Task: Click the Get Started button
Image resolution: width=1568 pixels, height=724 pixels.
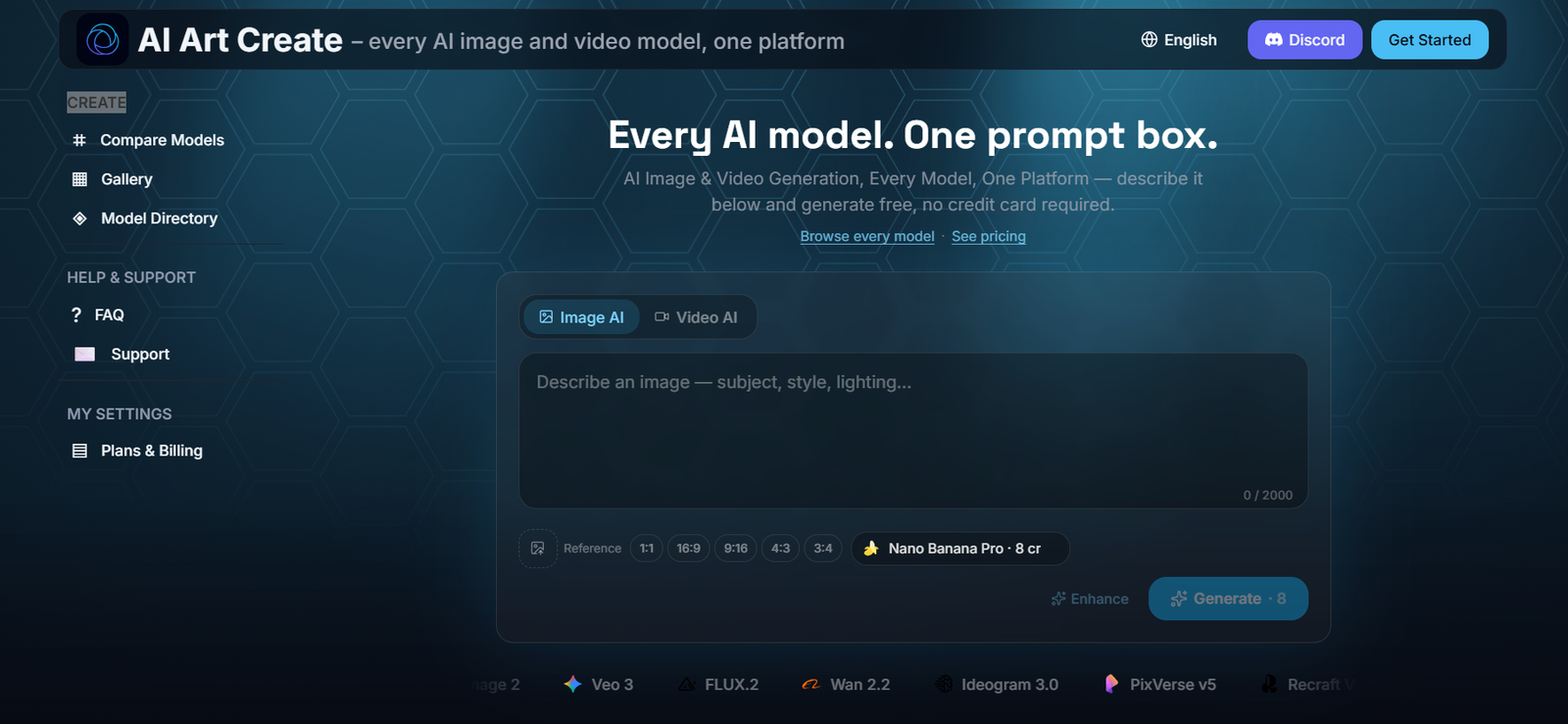Action: (1430, 40)
